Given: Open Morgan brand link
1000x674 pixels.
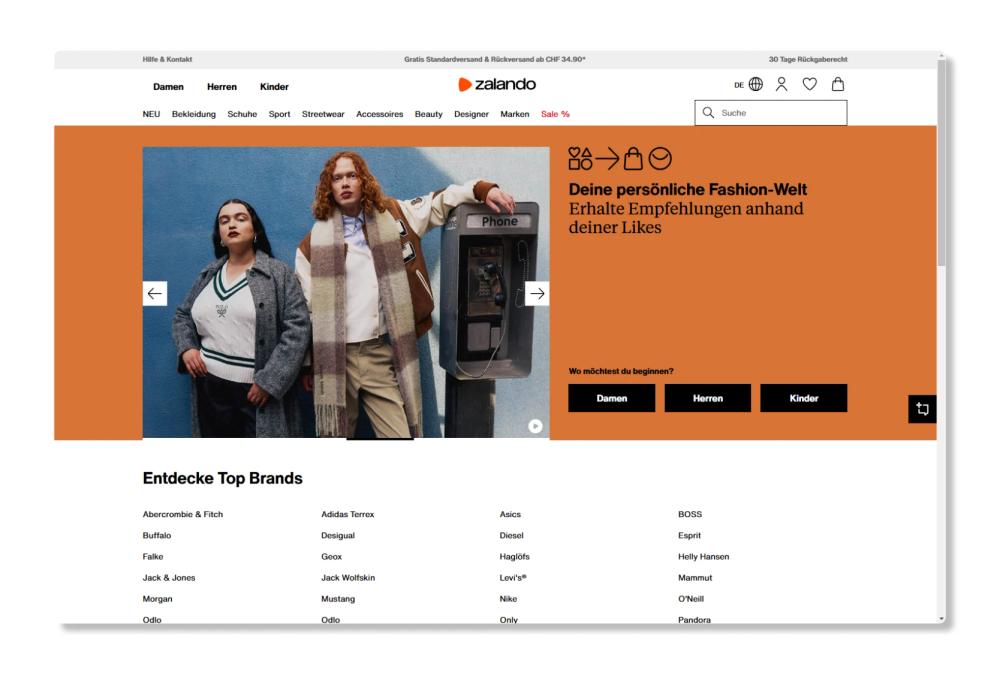Looking at the screenshot, I should tap(158, 598).
